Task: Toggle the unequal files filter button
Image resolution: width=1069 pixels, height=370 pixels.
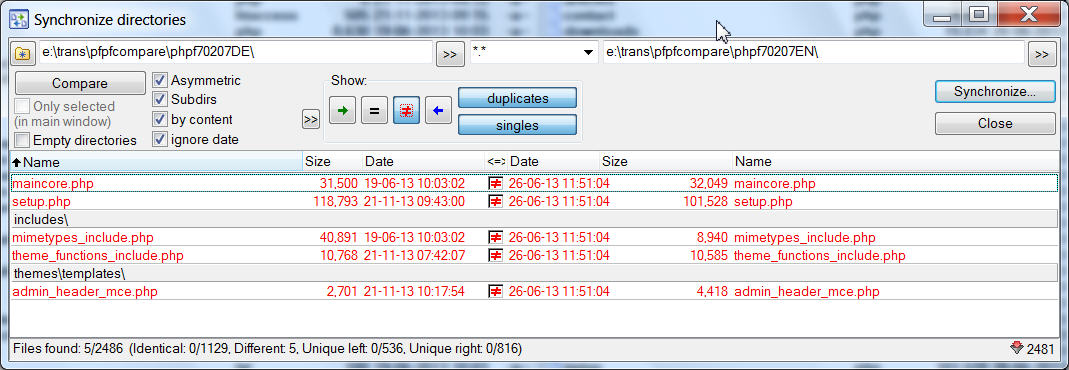Action: pyautogui.click(x=406, y=110)
